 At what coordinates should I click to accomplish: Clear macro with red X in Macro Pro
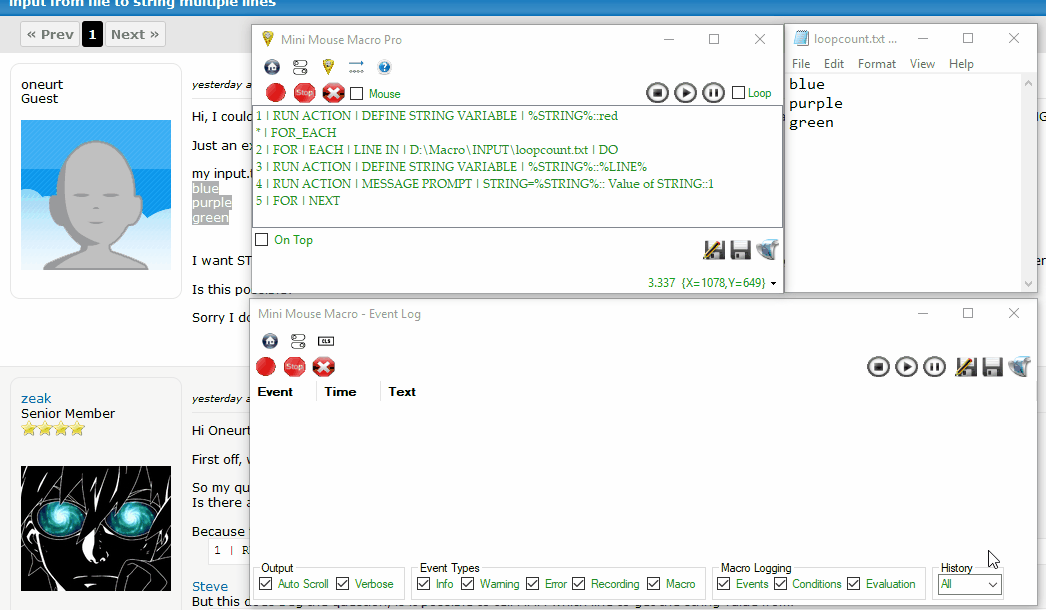(333, 93)
